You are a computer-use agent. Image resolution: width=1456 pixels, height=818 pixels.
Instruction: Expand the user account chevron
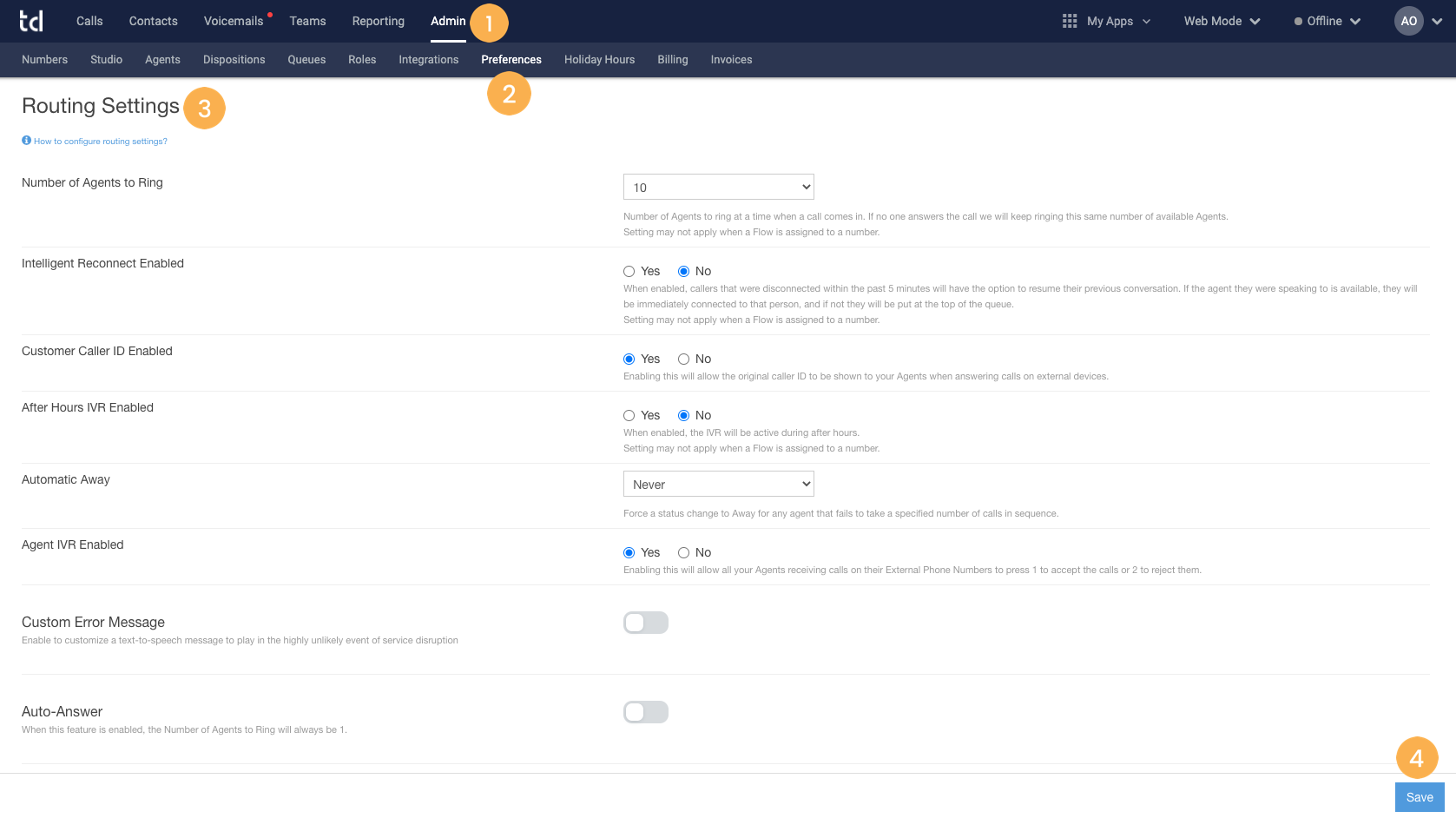click(x=1438, y=22)
